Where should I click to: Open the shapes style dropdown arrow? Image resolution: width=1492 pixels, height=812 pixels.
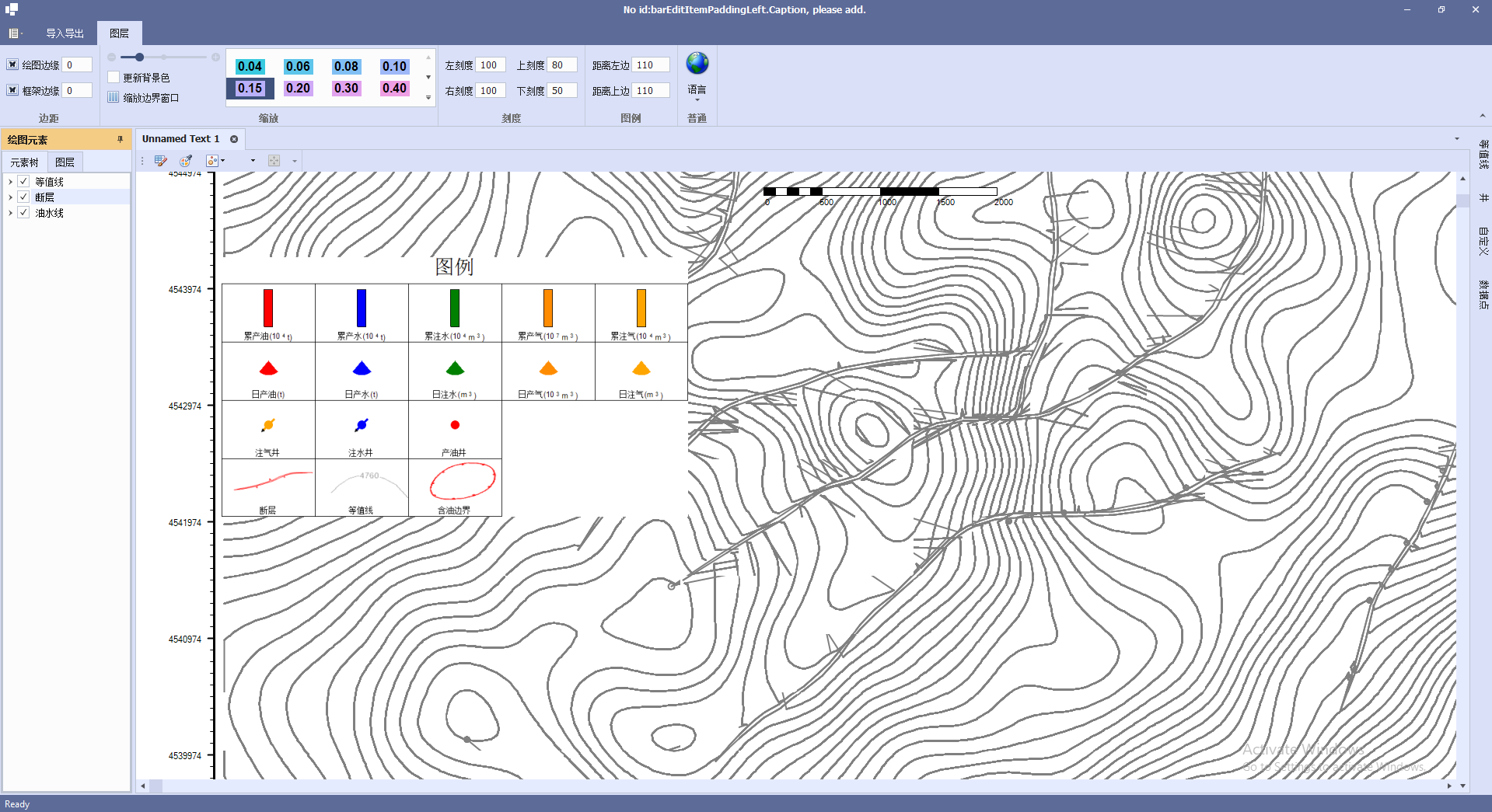coord(222,161)
